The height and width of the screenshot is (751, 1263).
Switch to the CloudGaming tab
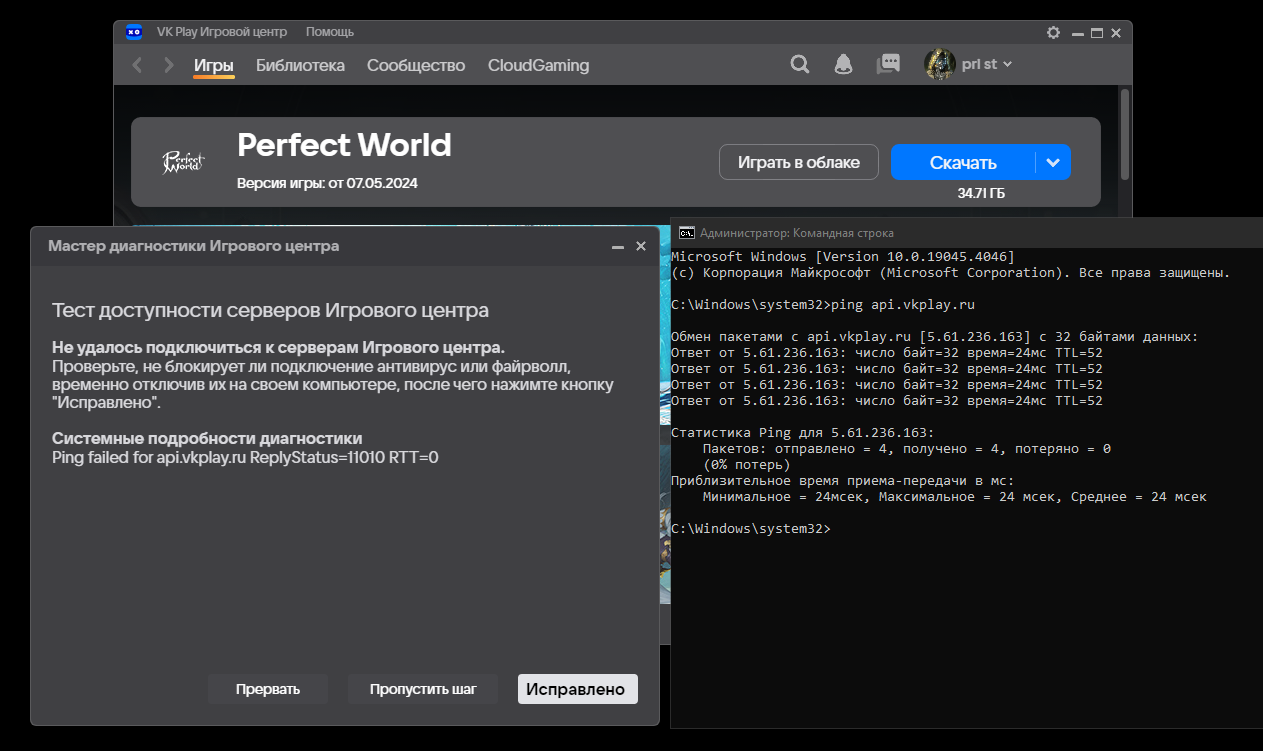coord(538,65)
